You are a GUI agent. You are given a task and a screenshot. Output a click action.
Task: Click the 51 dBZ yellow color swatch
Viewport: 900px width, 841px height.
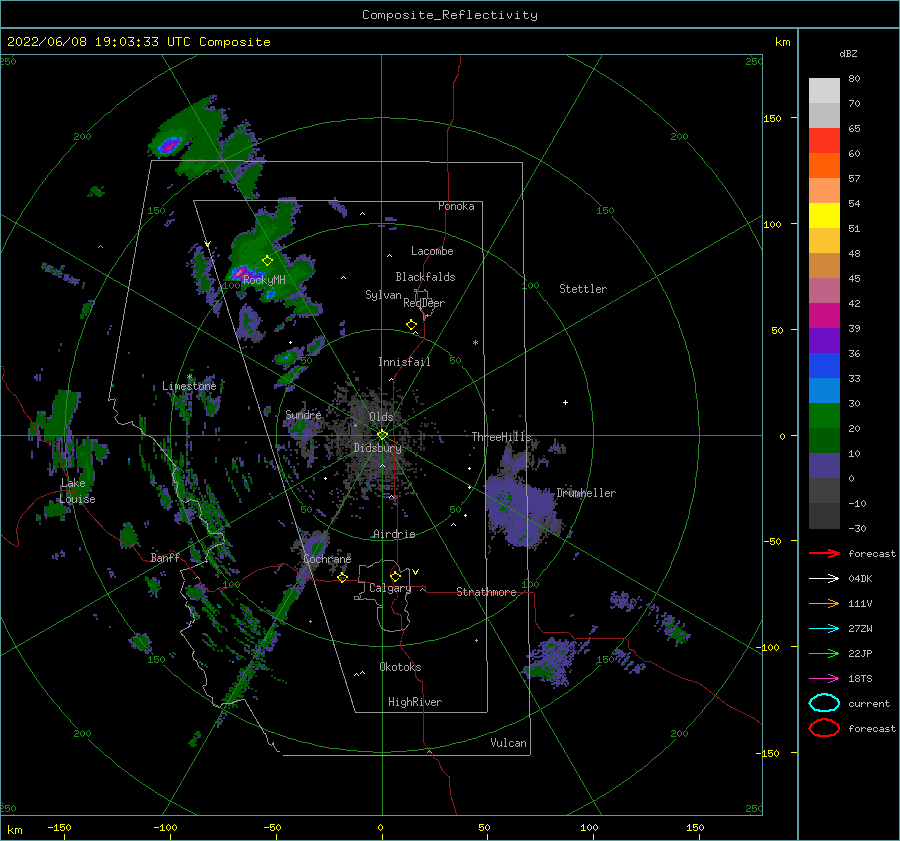824,216
